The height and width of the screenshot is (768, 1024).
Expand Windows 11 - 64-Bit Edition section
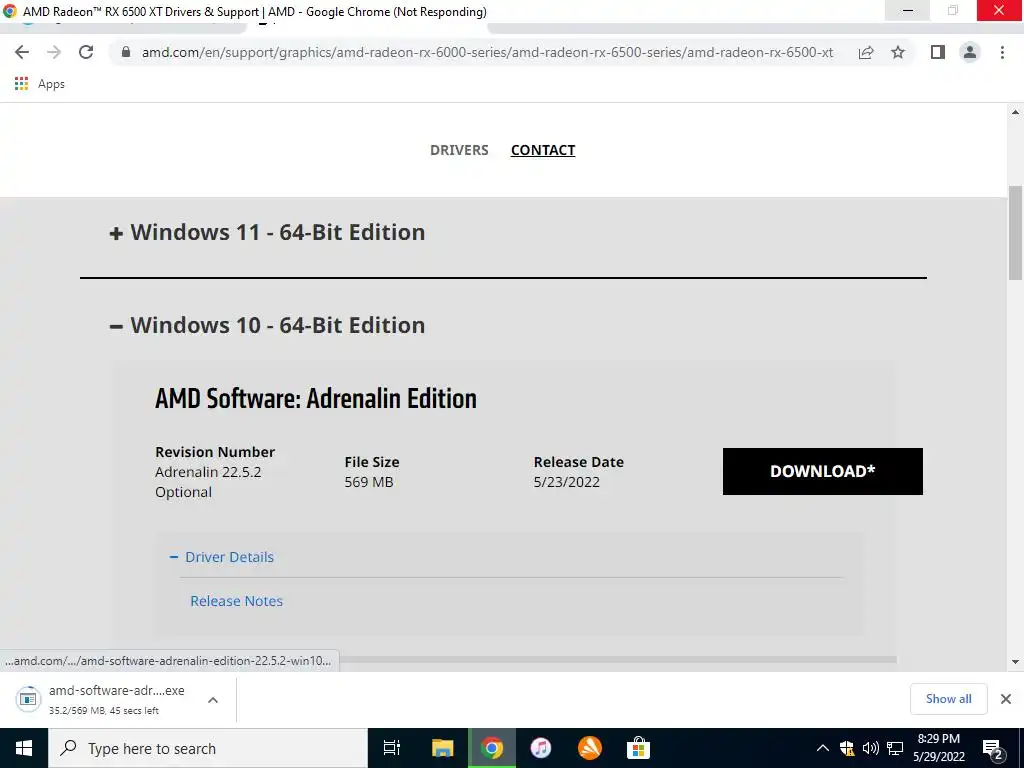[267, 232]
